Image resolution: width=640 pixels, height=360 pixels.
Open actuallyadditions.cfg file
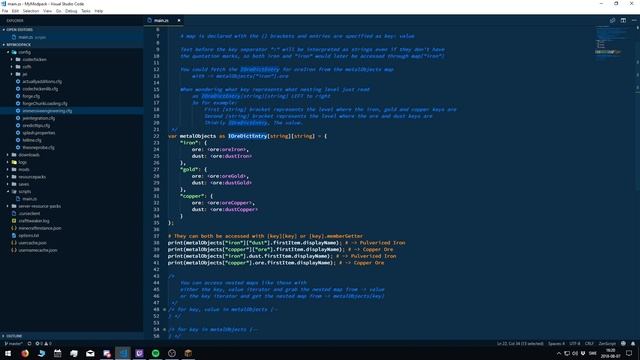[x=42, y=82]
